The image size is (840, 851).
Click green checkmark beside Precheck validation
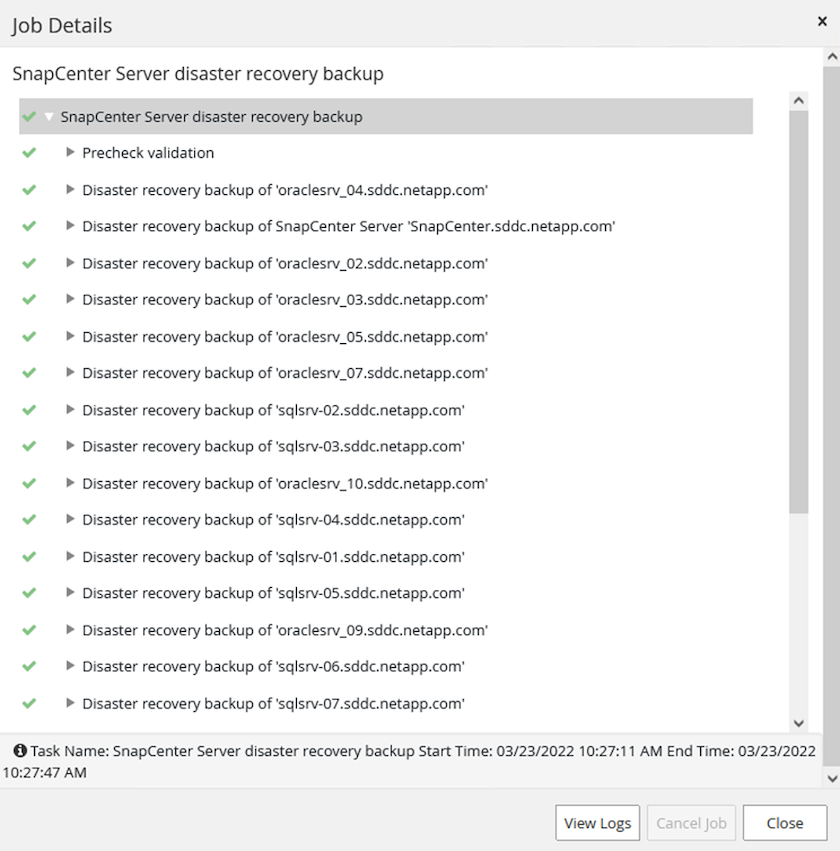point(29,153)
